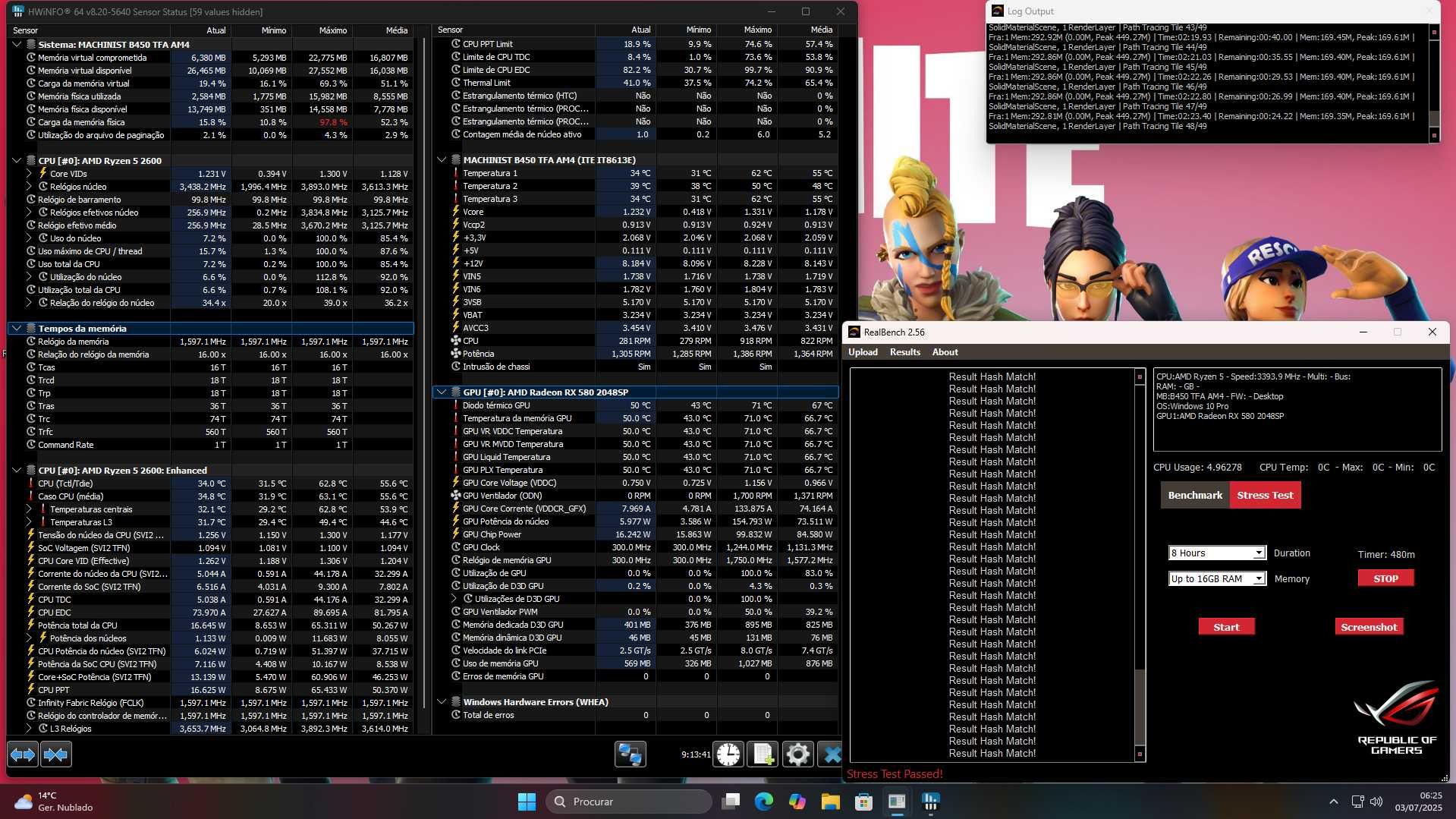The width and height of the screenshot is (1456, 819).
Task: Click the Log Output window title icon
Action: (x=997, y=11)
